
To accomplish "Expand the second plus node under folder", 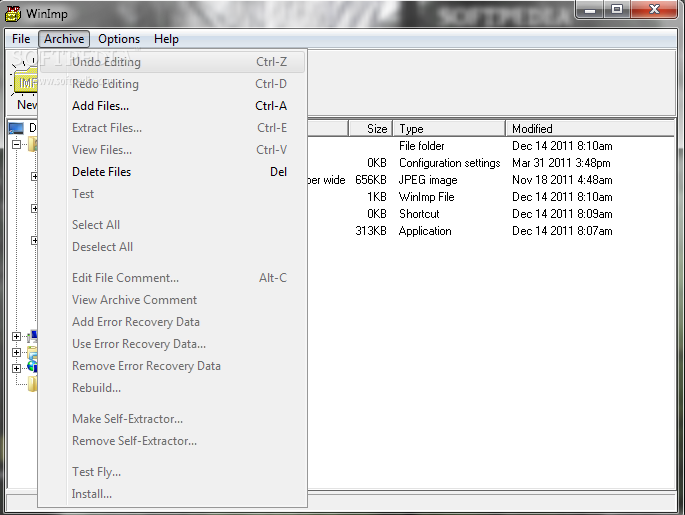I will coord(34,208).
